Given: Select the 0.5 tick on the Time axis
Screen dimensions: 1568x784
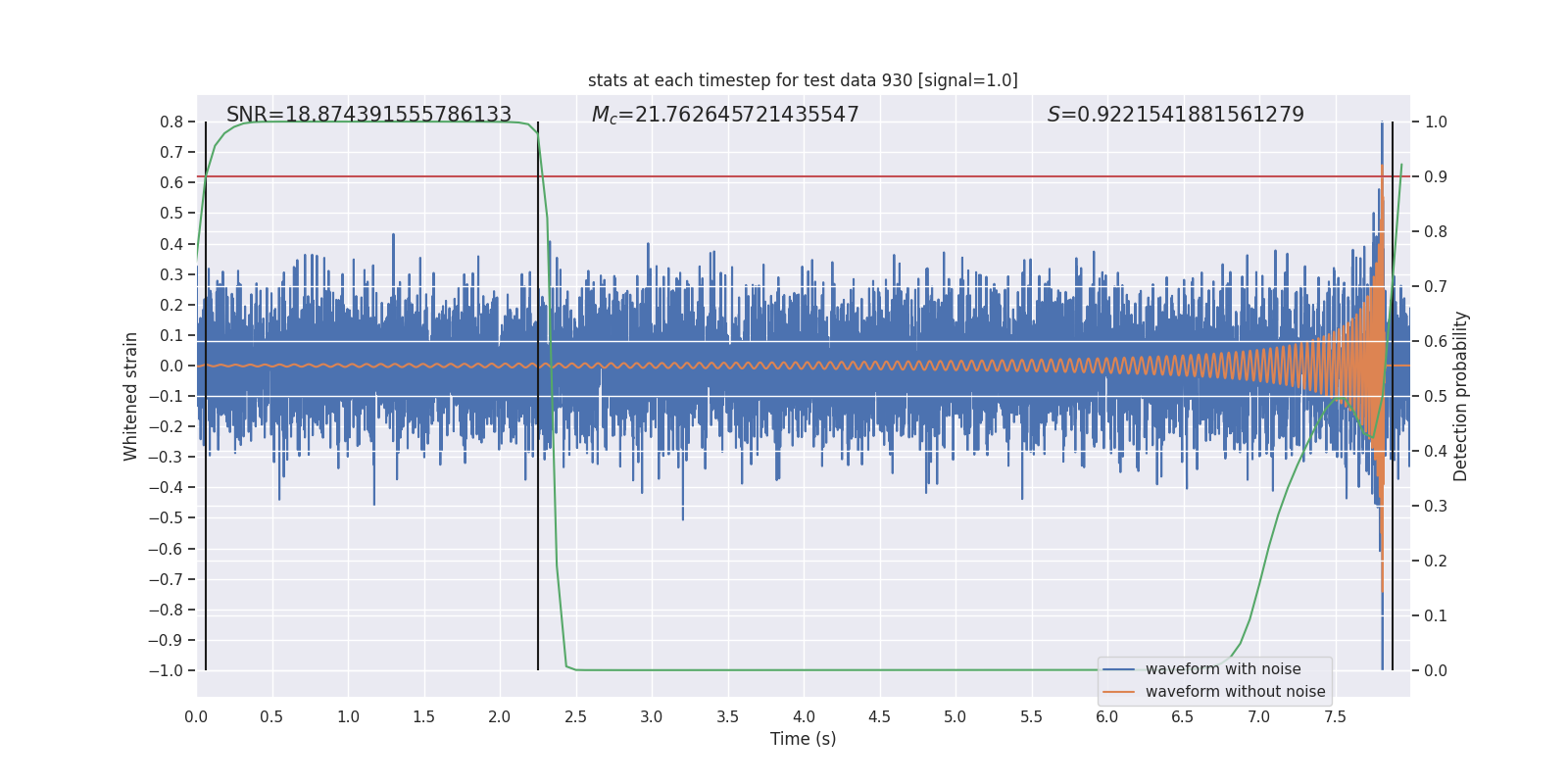Looking at the screenshot, I should click(x=272, y=716).
